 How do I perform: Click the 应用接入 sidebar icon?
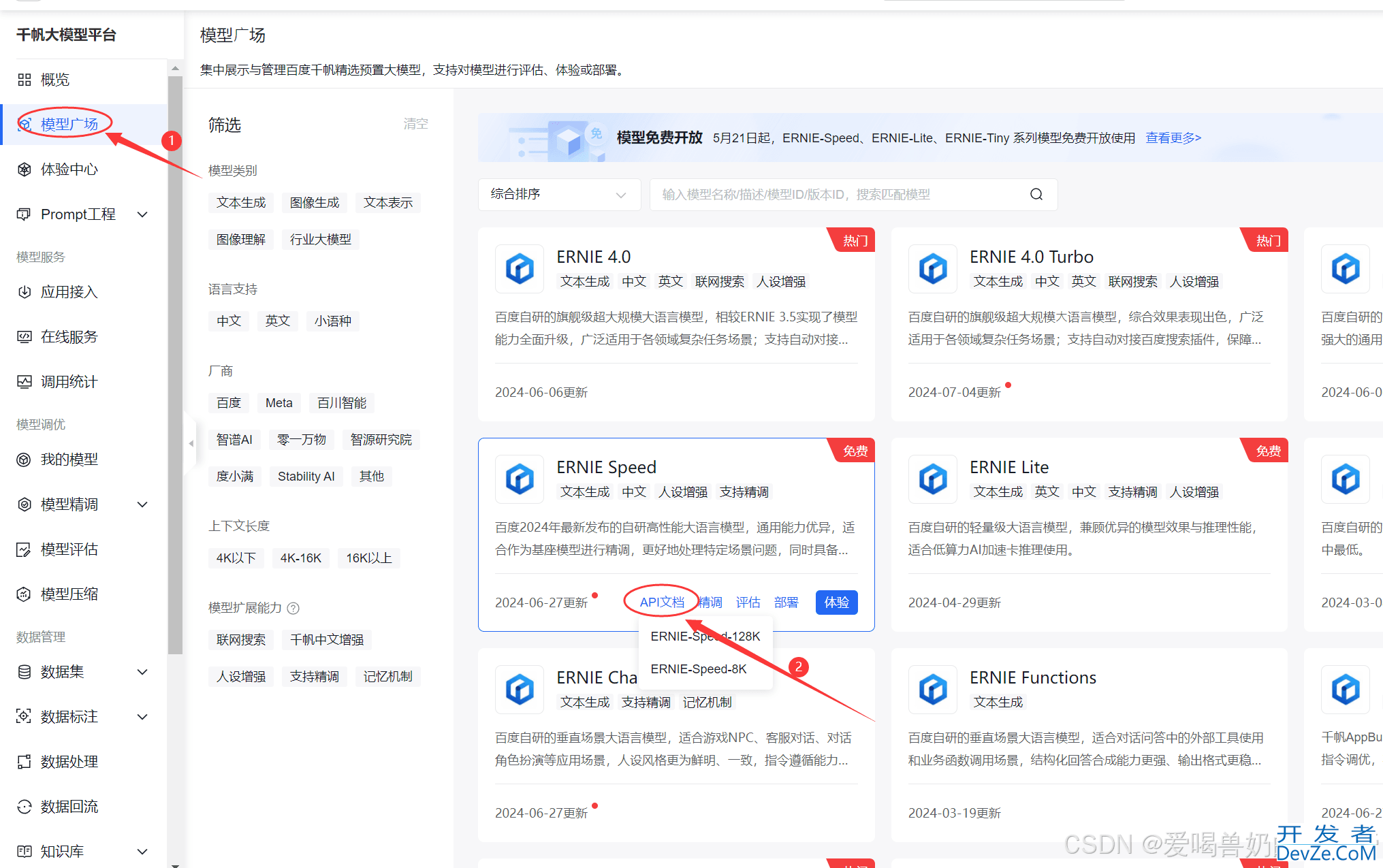(25, 292)
